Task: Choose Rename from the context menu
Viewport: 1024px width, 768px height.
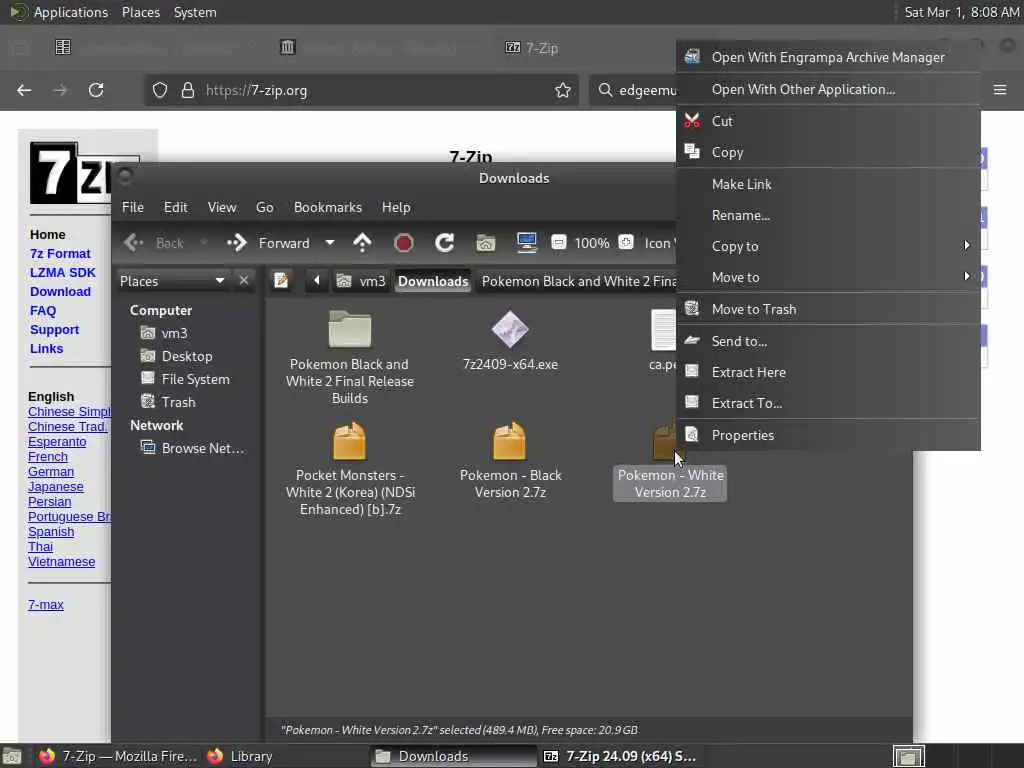Action: (828, 216)
